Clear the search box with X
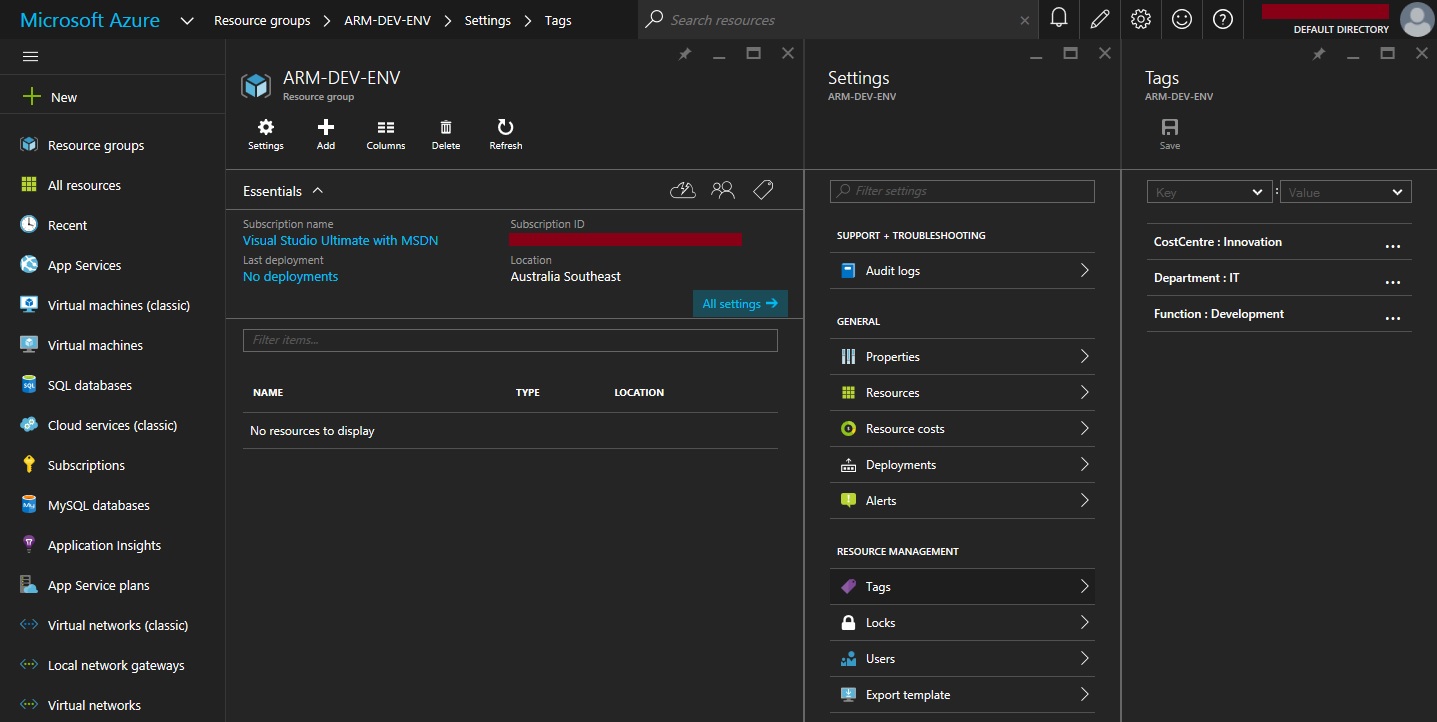The height and width of the screenshot is (722, 1437). pos(1025,20)
